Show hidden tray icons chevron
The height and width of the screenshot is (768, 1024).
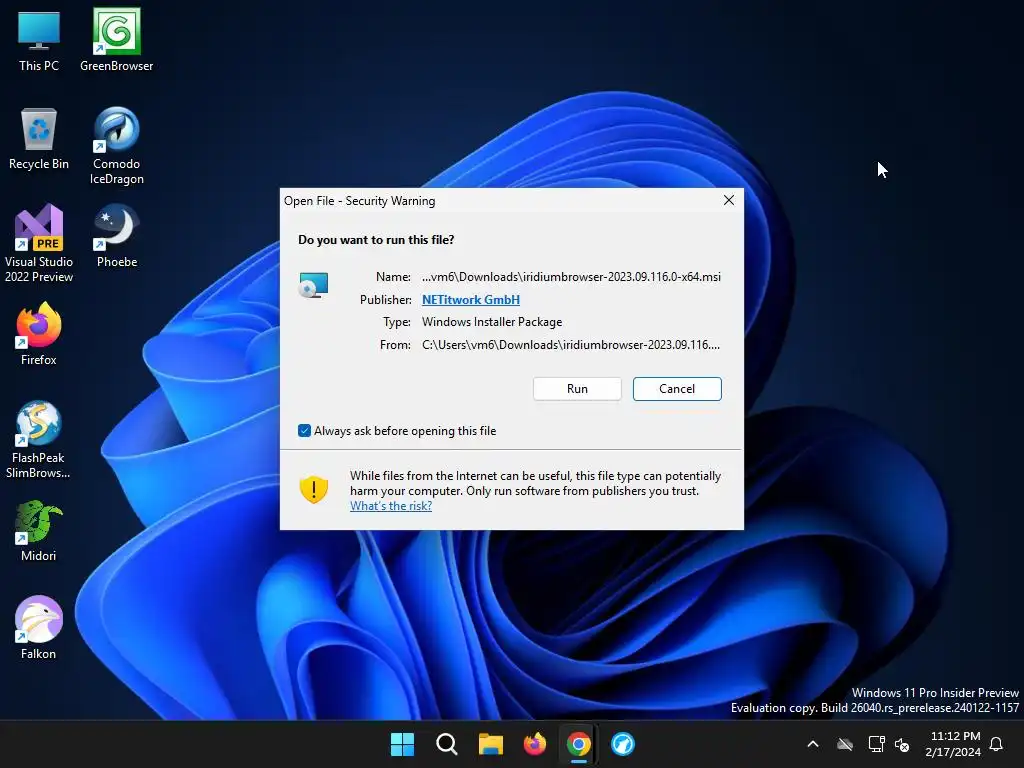click(x=813, y=744)
